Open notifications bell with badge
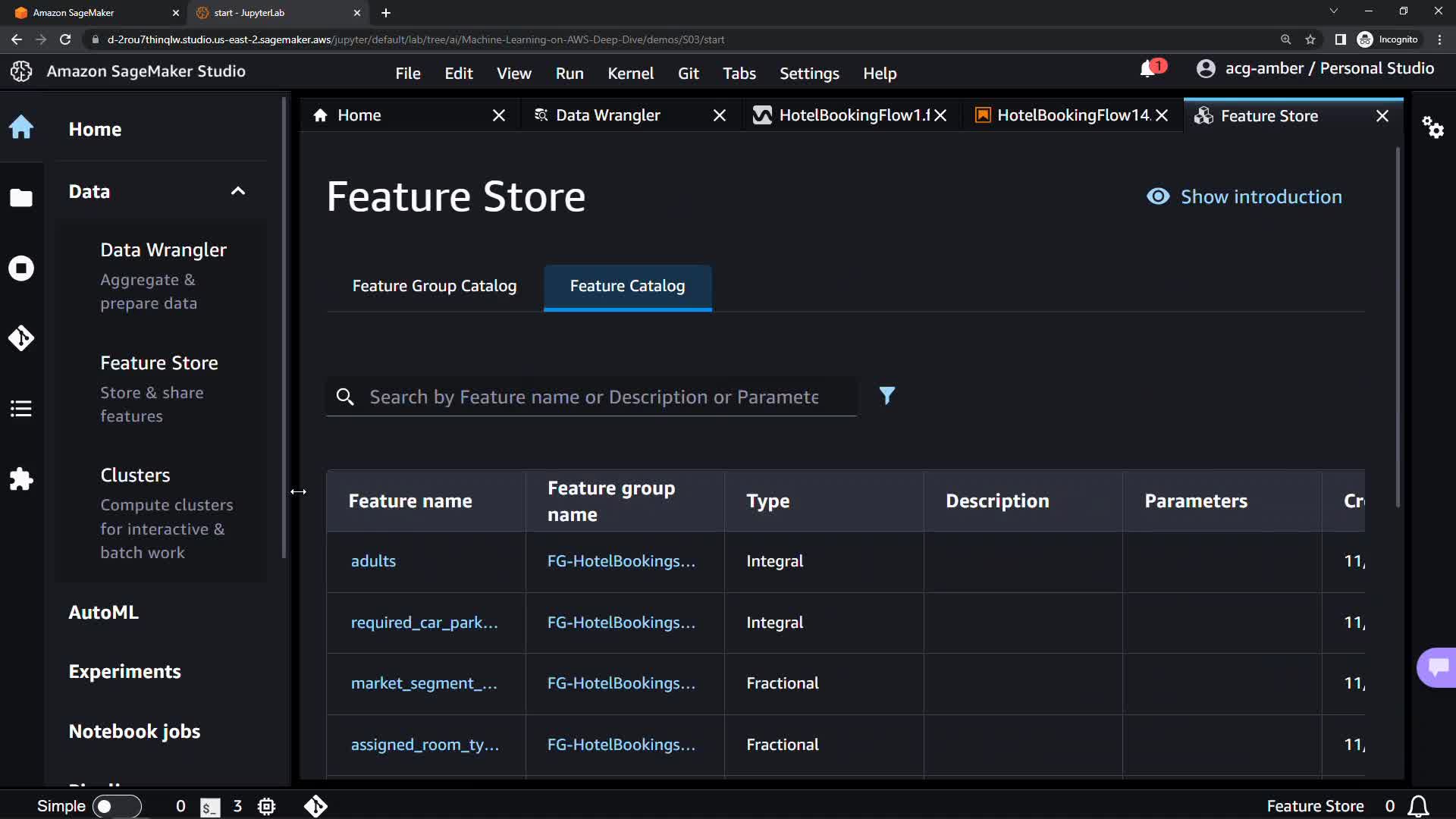Screen dimensions: 1456x819 click(1149, 69)
